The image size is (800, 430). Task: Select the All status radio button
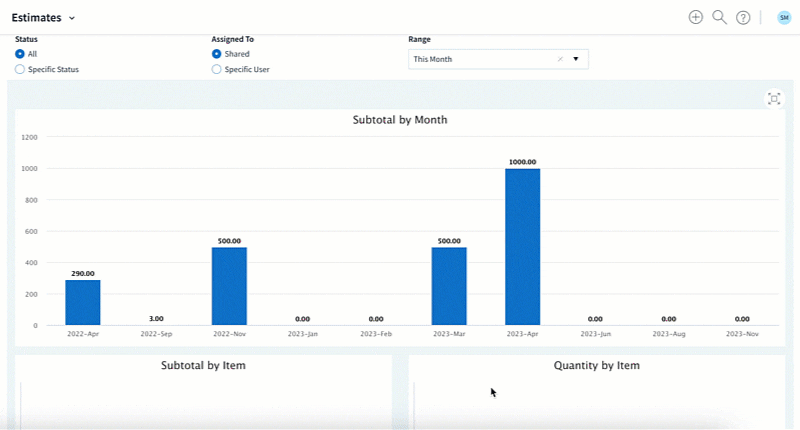click(x=20, y=54)
